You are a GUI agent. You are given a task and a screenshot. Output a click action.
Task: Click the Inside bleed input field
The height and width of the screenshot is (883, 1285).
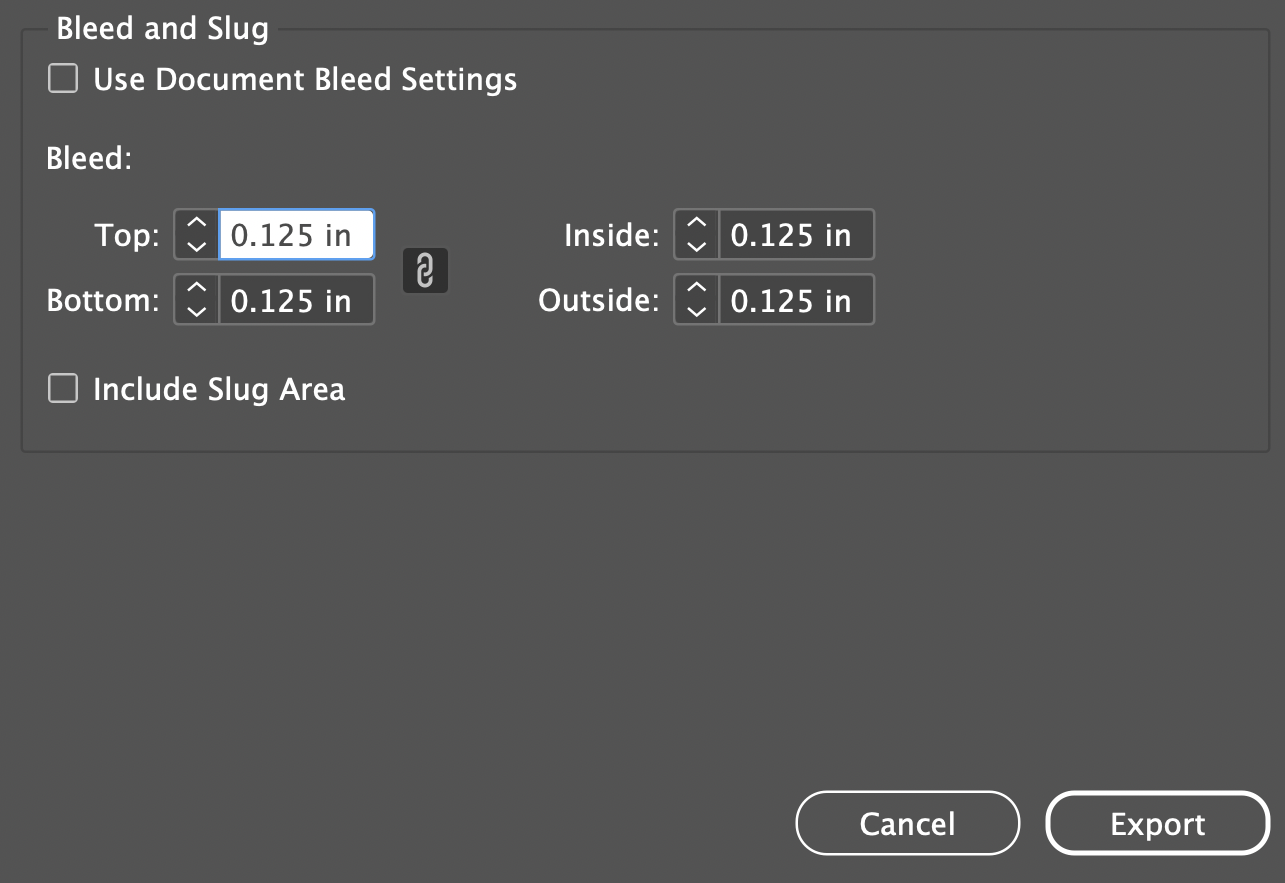[x=796, y=235]
